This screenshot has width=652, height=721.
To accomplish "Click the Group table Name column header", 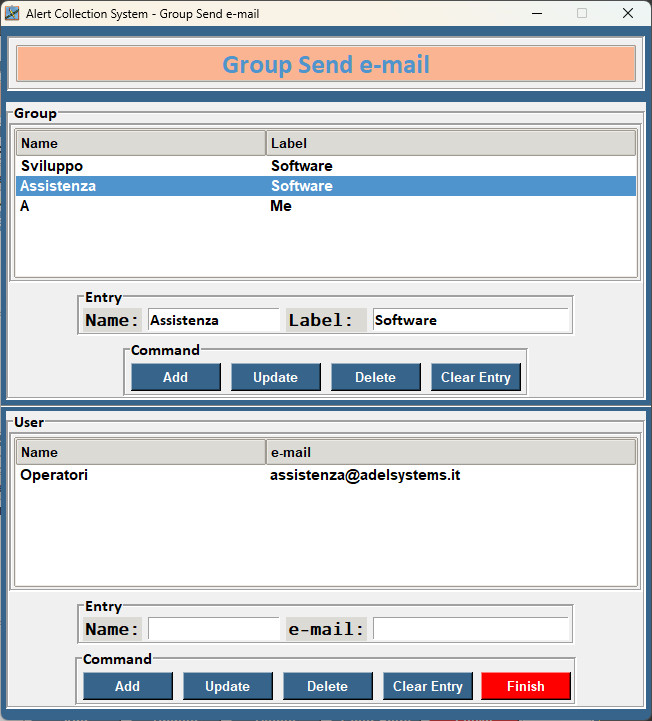I will coord(141,143).
